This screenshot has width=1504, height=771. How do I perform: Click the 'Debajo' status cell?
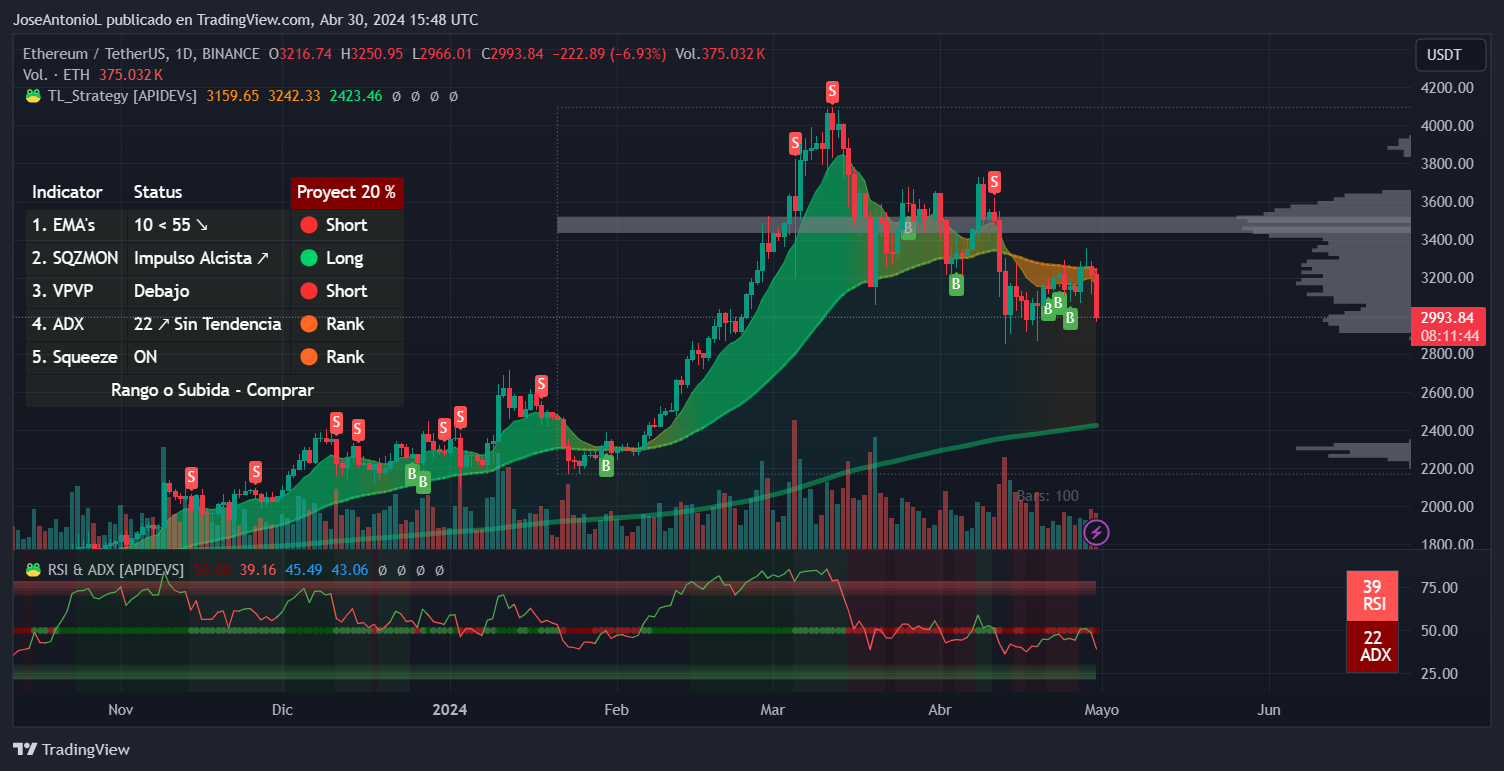point(161,291)
